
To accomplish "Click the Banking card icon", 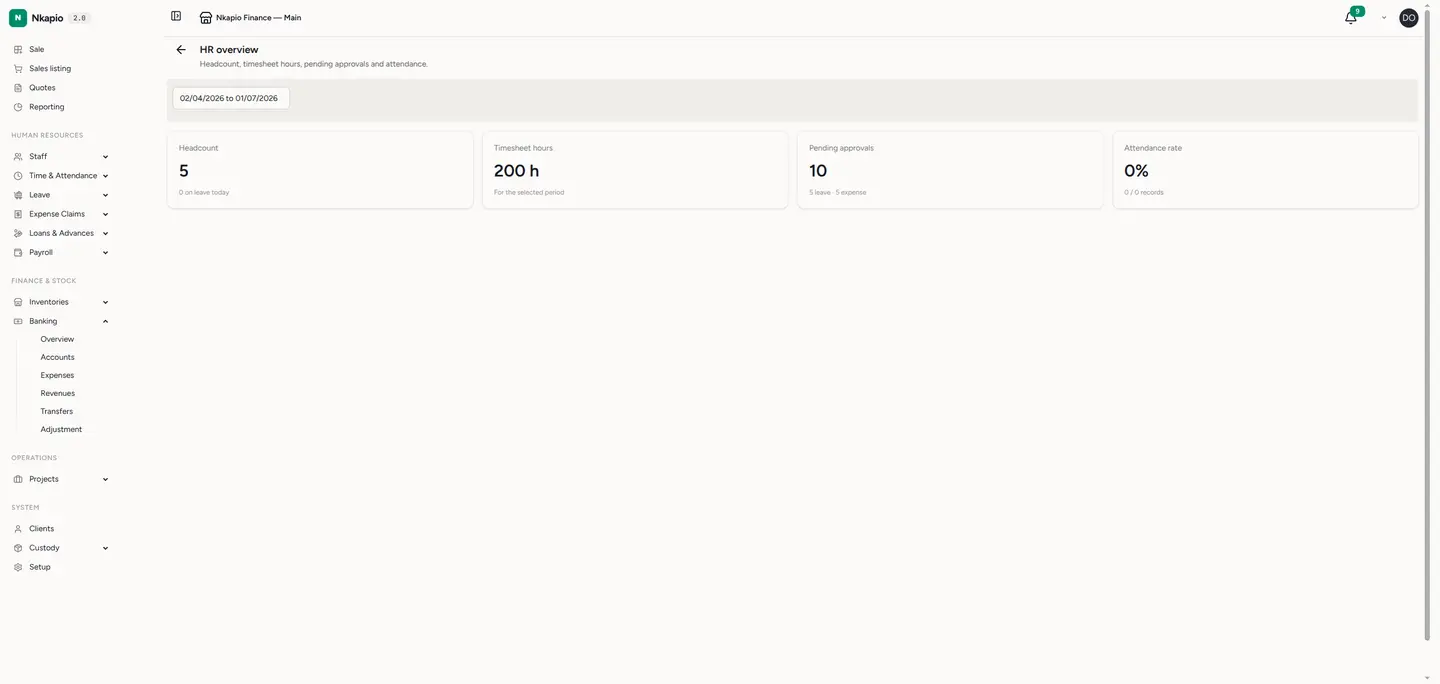I will point(18,321).
